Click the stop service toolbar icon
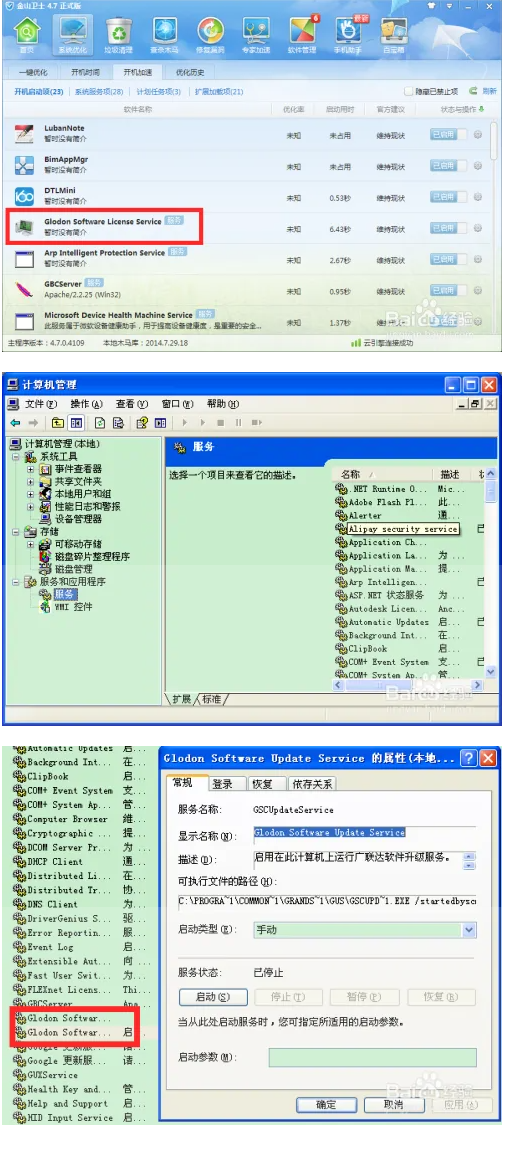The width and height of the screenshot is (507, 1151). (x=220, y=423)
